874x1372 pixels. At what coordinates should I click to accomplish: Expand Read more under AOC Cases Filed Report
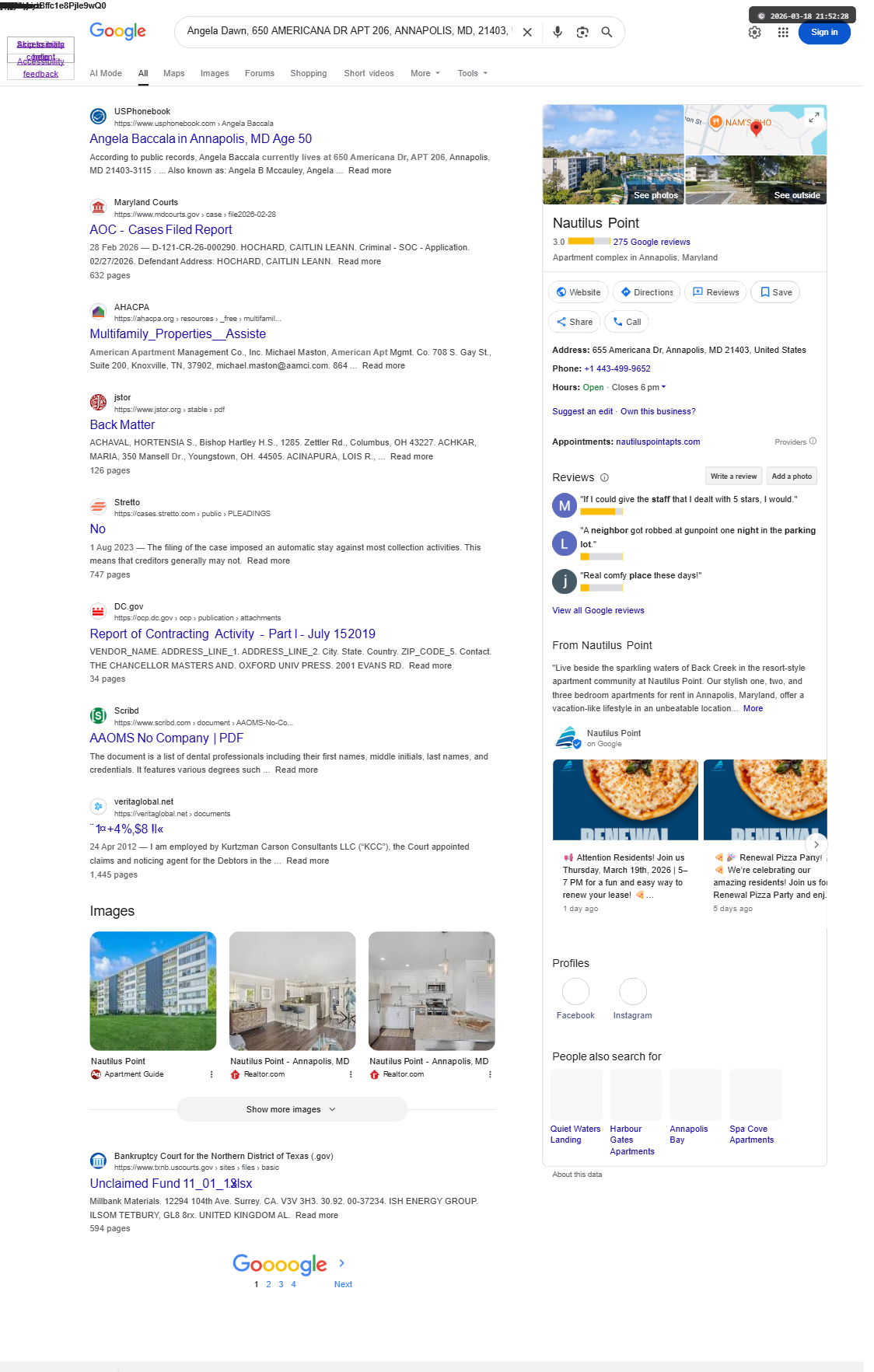[x=359, y=262]
